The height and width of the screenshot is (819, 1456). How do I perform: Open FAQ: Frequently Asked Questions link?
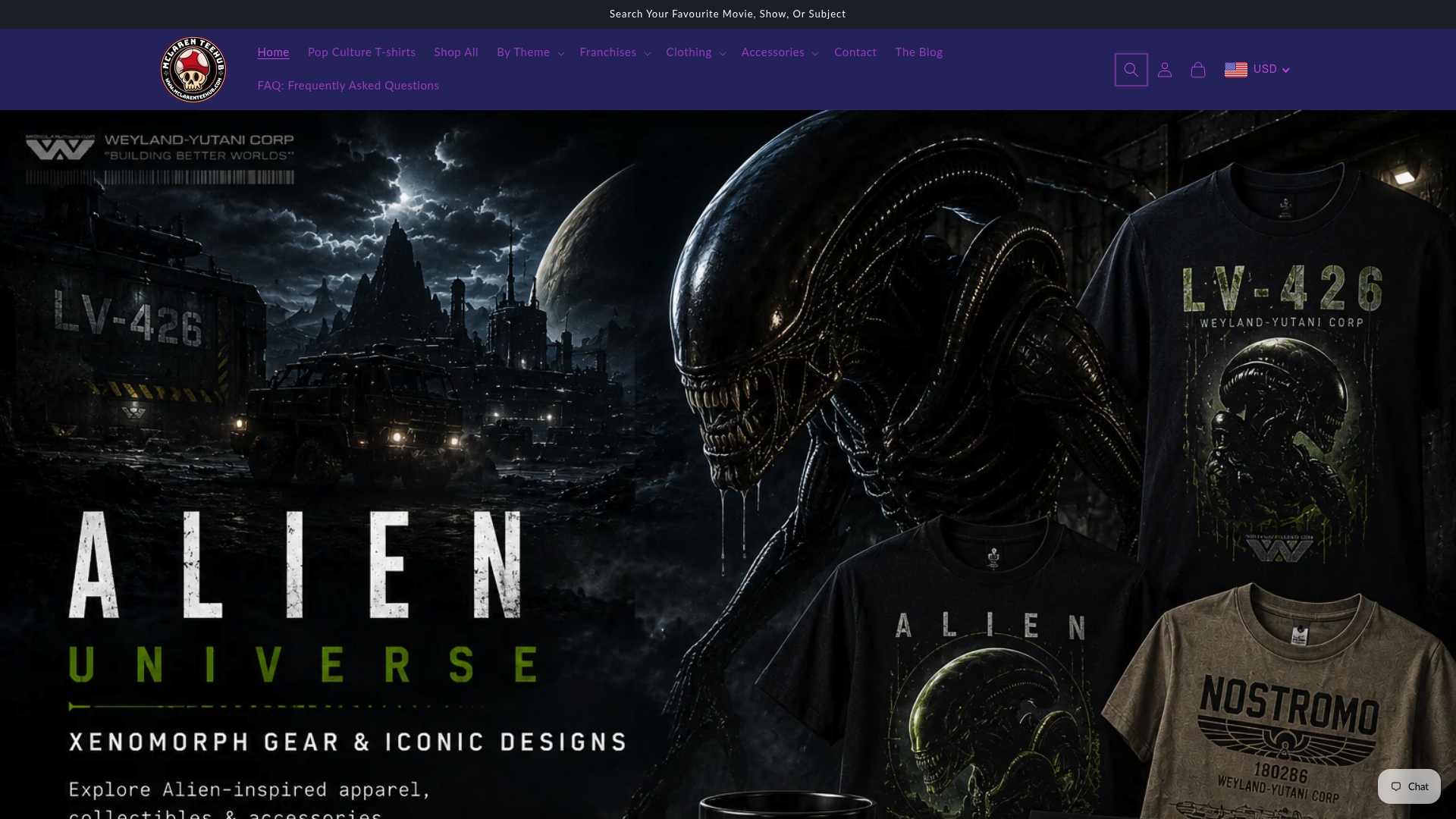point(348,86)
